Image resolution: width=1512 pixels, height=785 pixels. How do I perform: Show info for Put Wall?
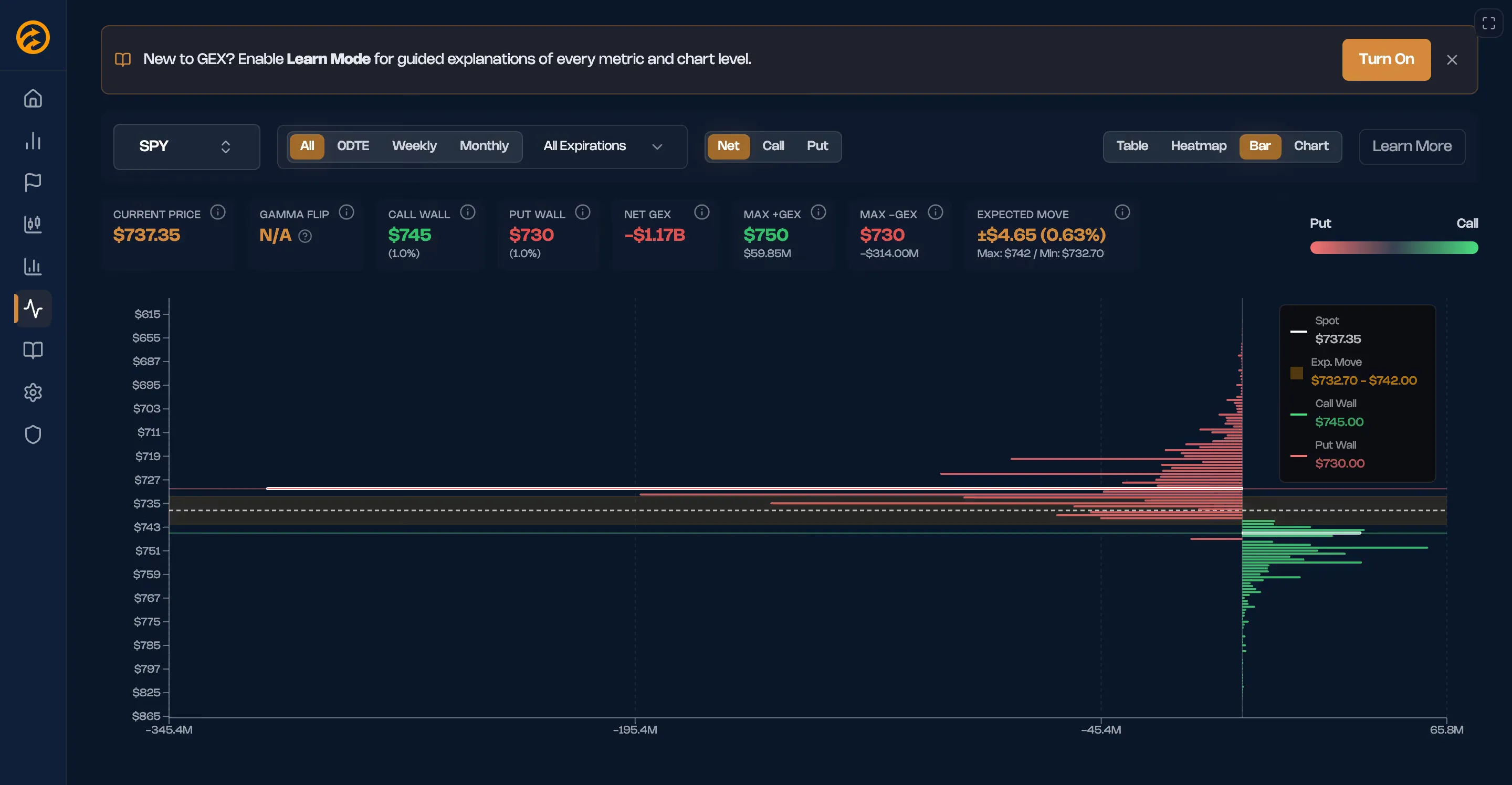coord(582,213)
